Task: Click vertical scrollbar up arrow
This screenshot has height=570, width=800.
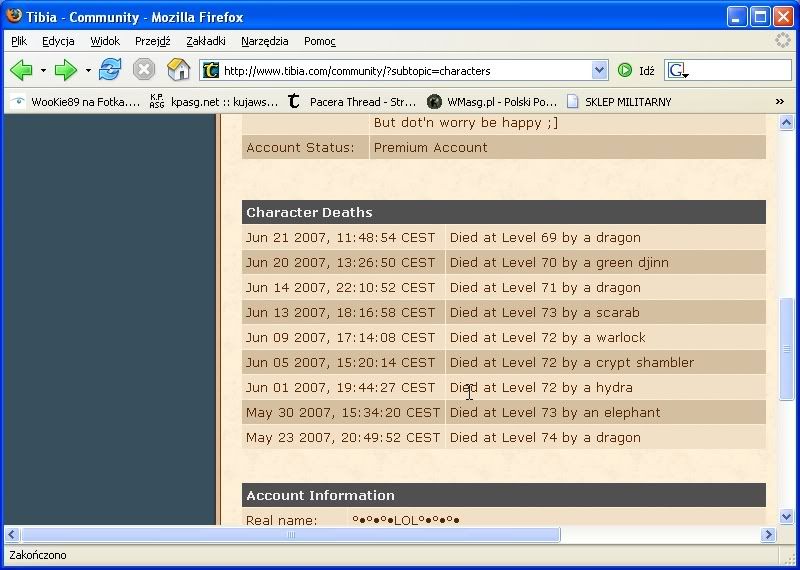Action: click(786, 122)
